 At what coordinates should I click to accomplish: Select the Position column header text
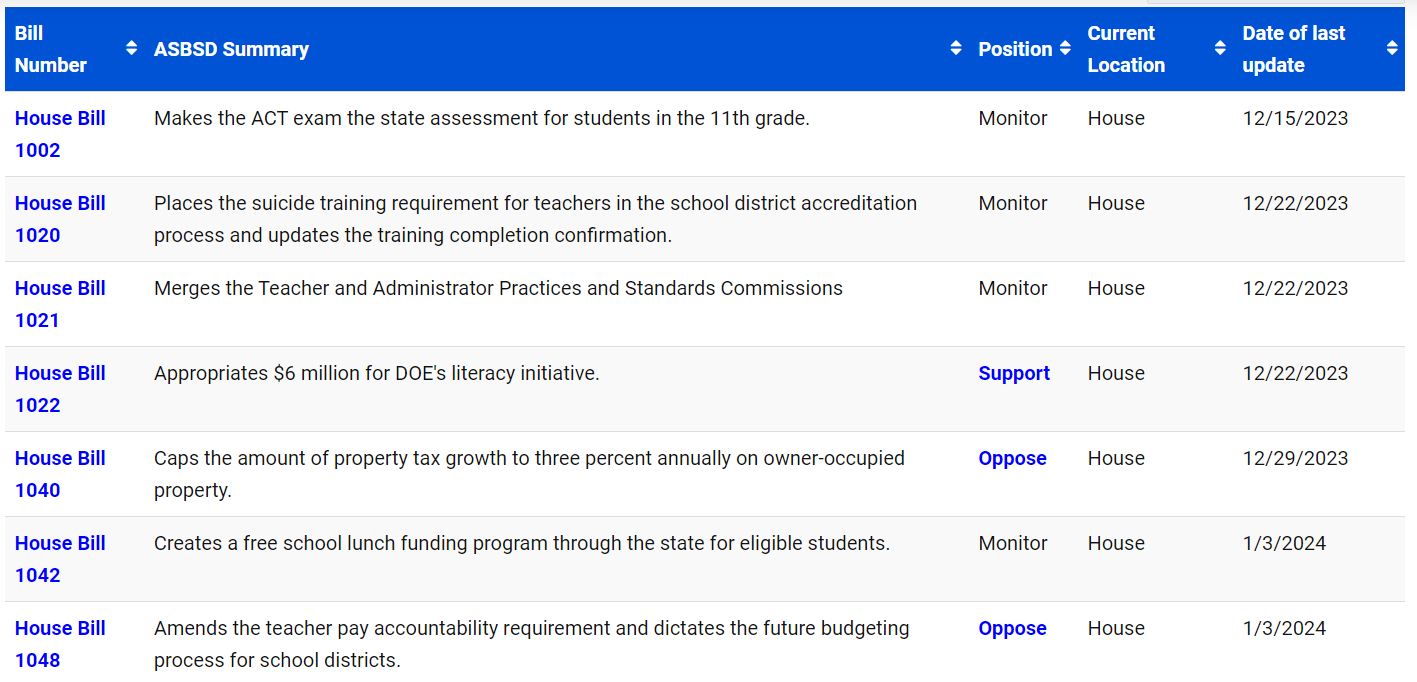(x=1015, y=49)
